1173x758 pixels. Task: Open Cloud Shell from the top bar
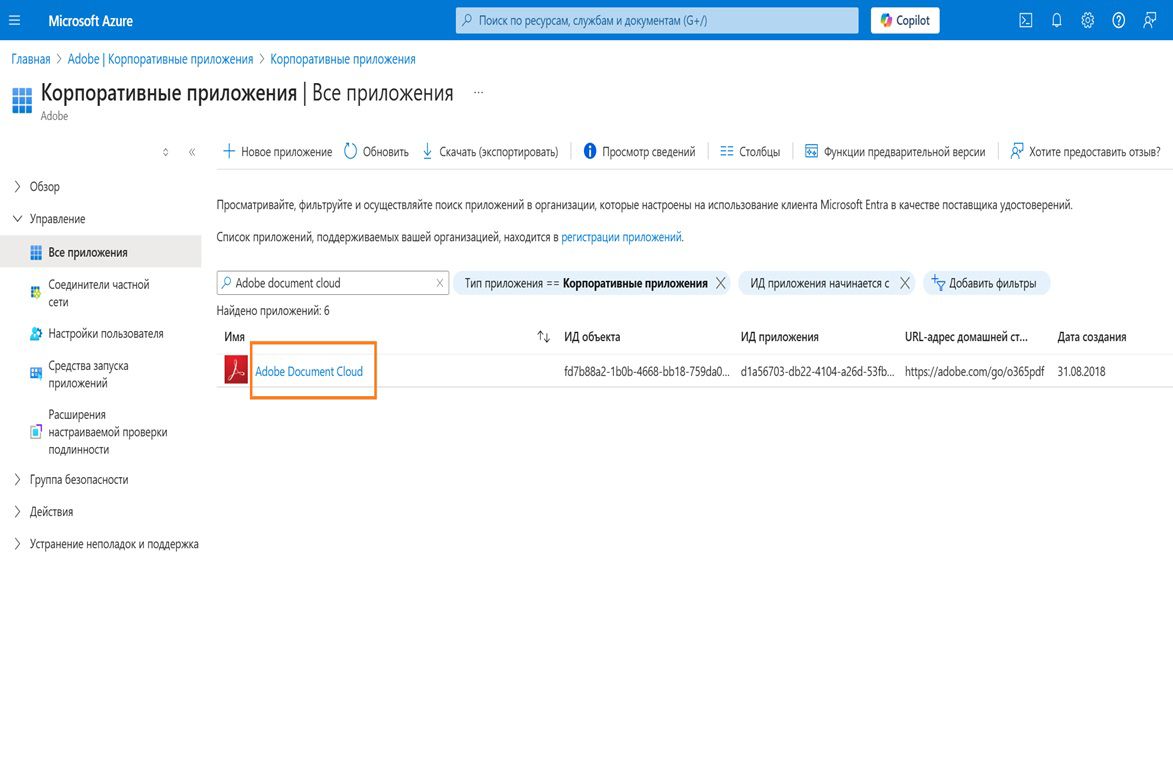click(x=1024, y=19)
